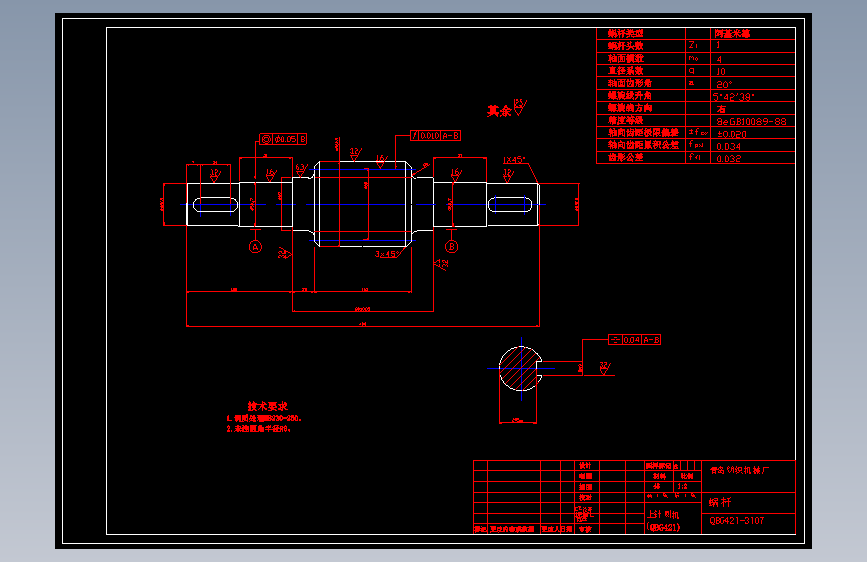Select the central worm thread section
The image size is (867, 562).
click(x=363, y=204)
